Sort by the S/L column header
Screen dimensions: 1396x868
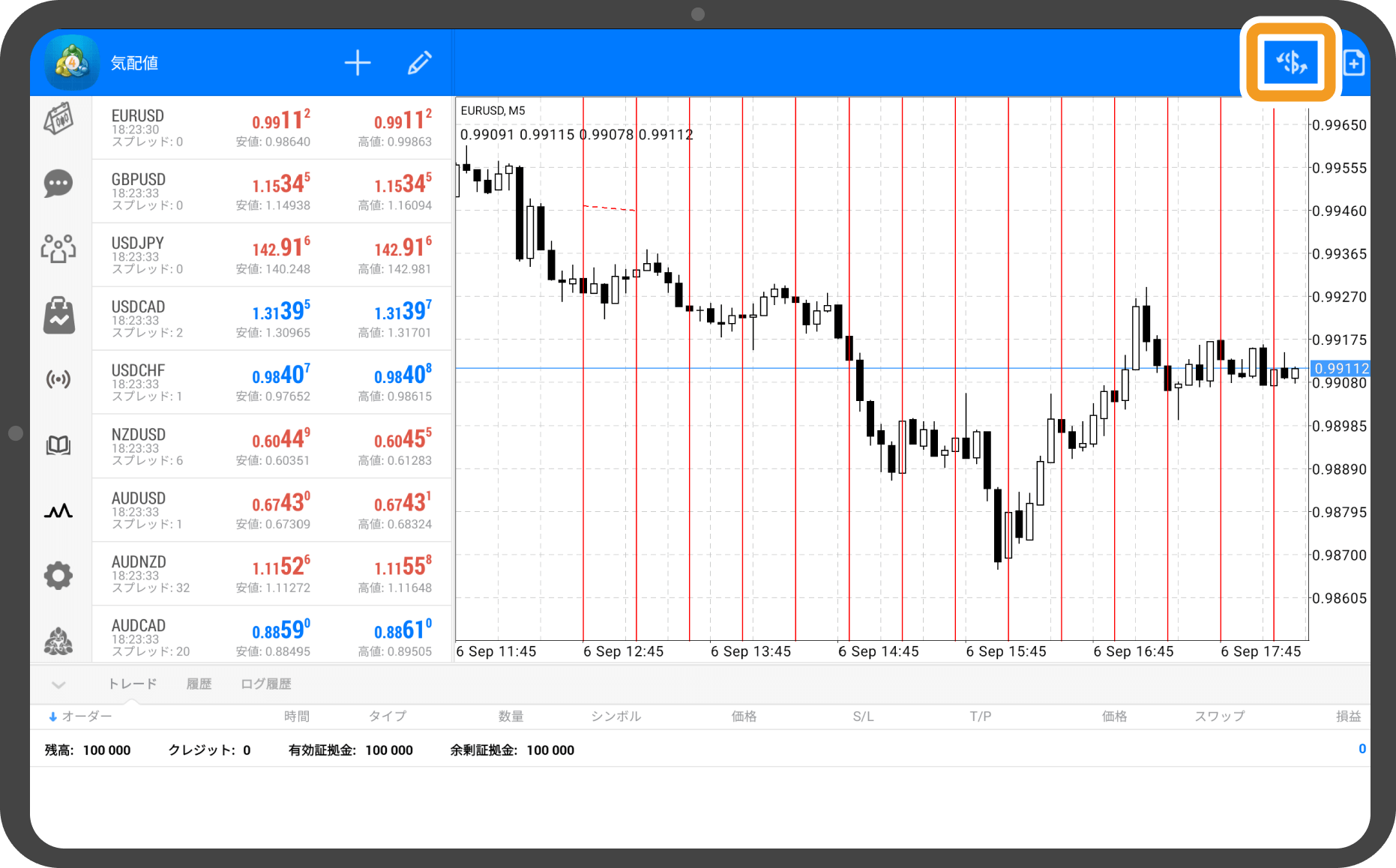click(x=863, y=717)
